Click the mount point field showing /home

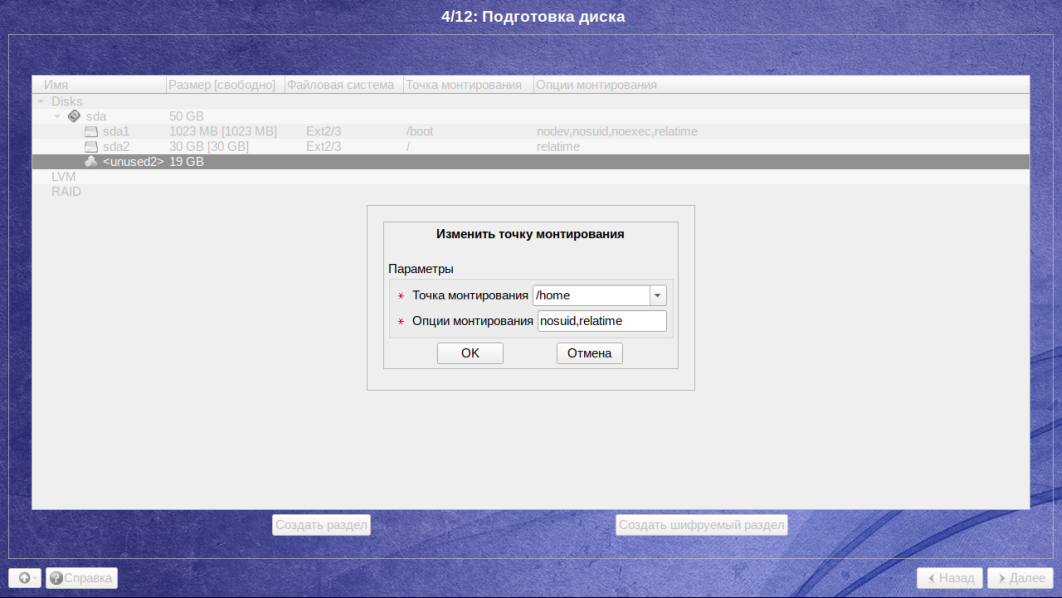pos(591,295)
